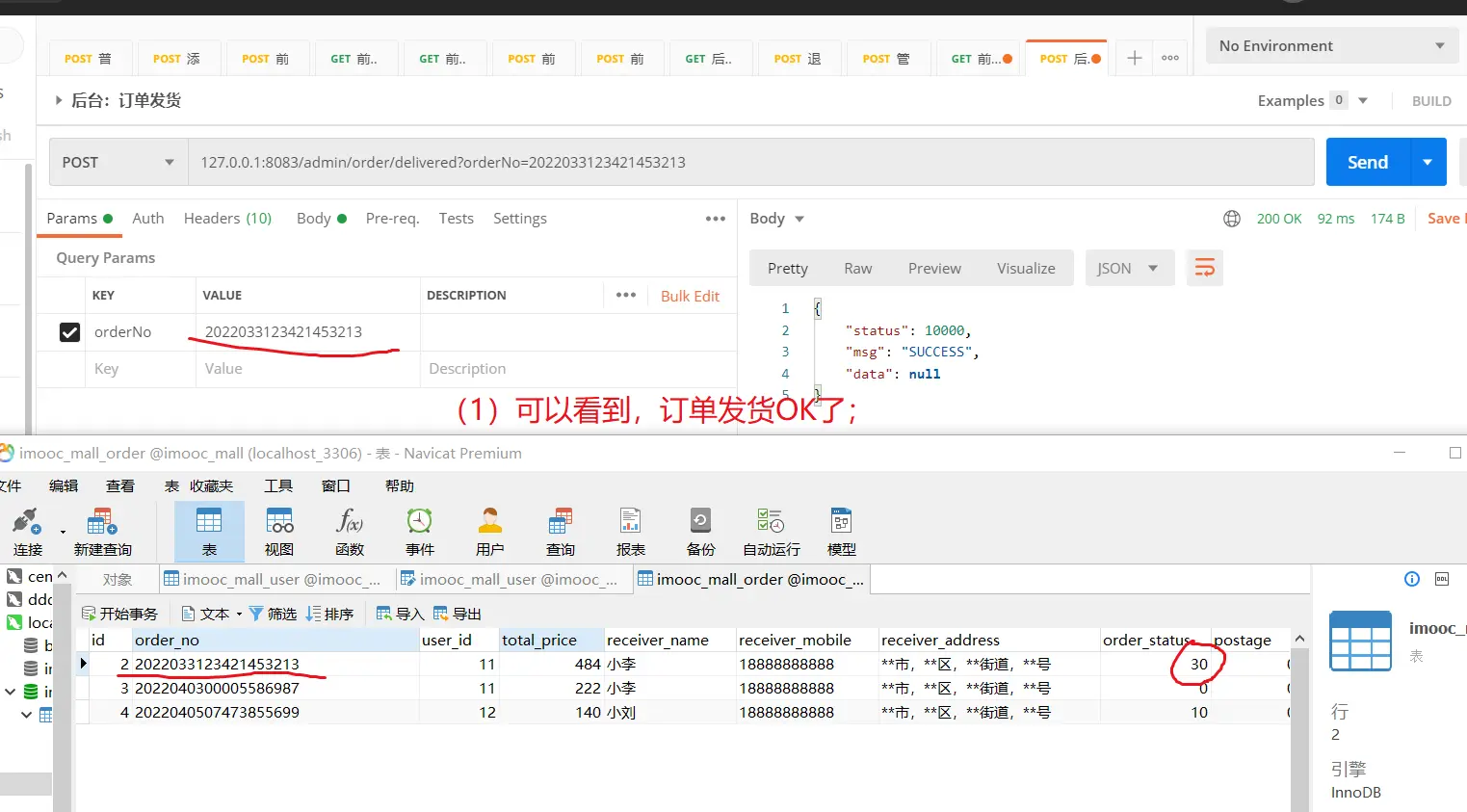Select the User (用户) toolbar icon
Viewport: 1467px width, 812px height.
[489, 531]
